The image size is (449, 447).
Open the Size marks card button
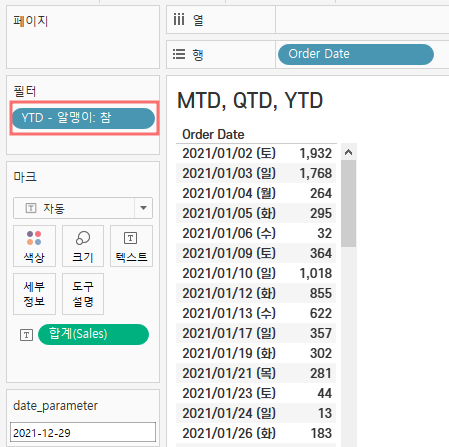point(83,246)
